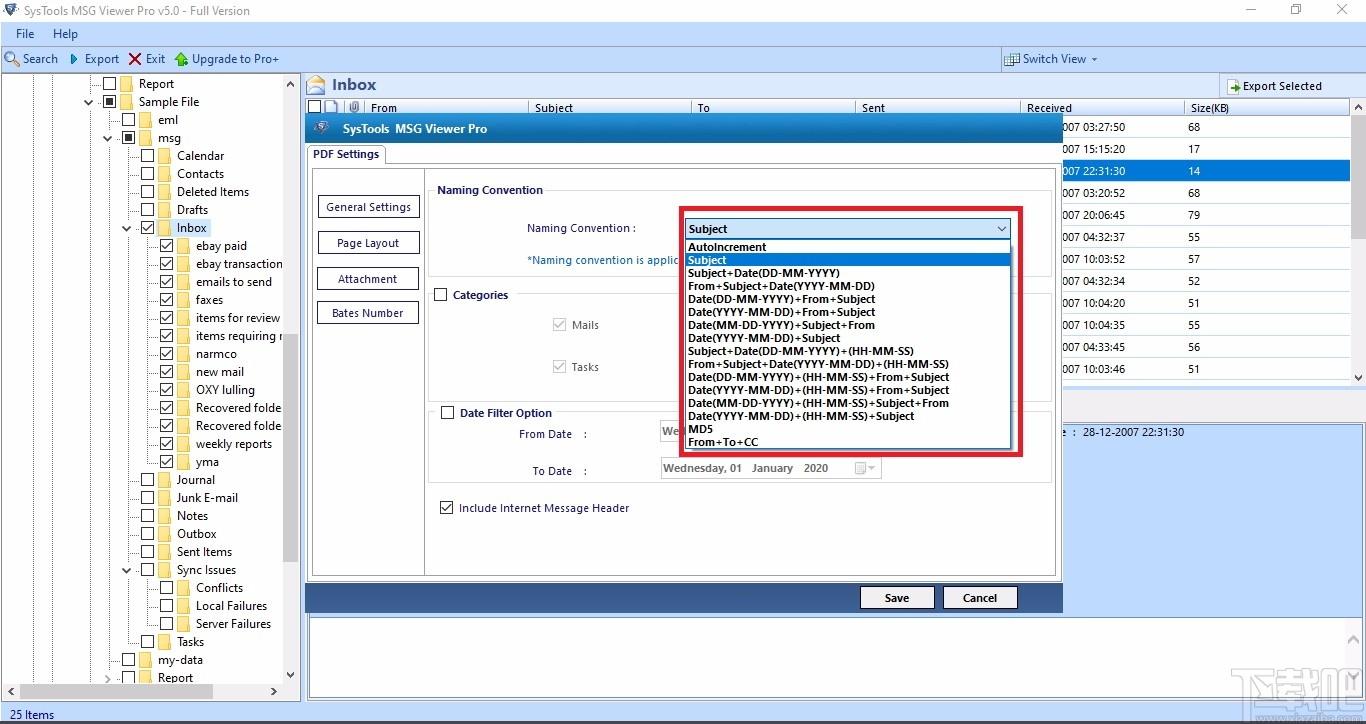Enable the Categories checkbox
The height and width of the screenshot is (724, 1366).
point(441,295)
